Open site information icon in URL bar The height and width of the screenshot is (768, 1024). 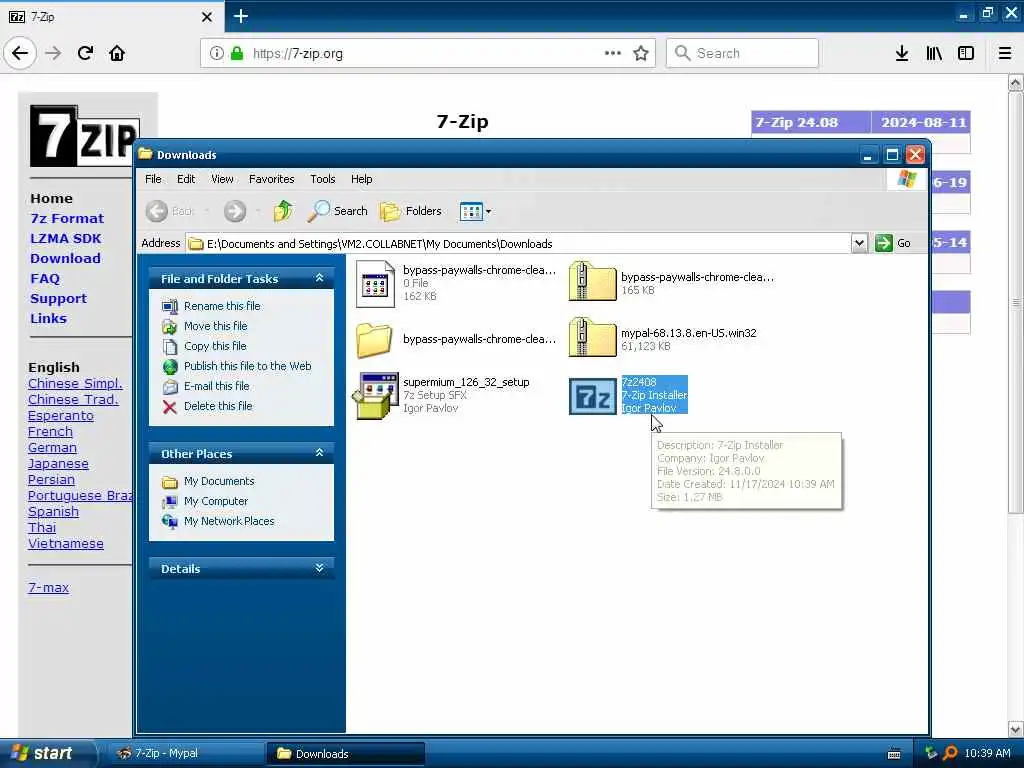[216, 54]
